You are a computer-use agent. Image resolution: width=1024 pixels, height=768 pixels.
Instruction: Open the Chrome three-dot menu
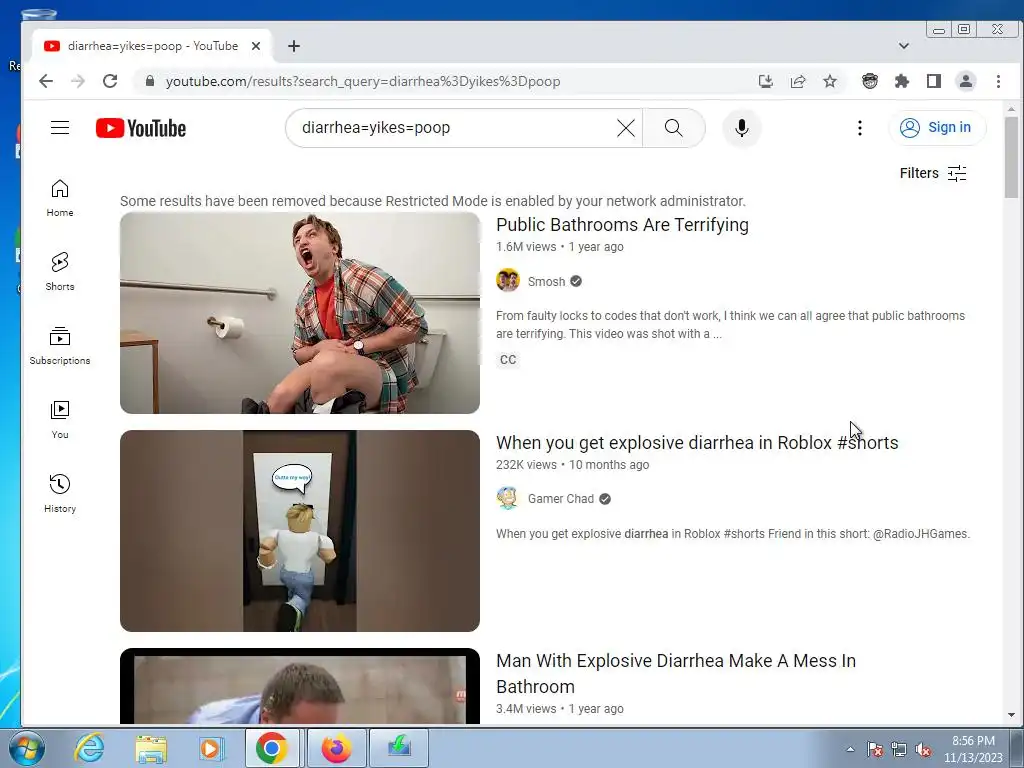point(998,81)
